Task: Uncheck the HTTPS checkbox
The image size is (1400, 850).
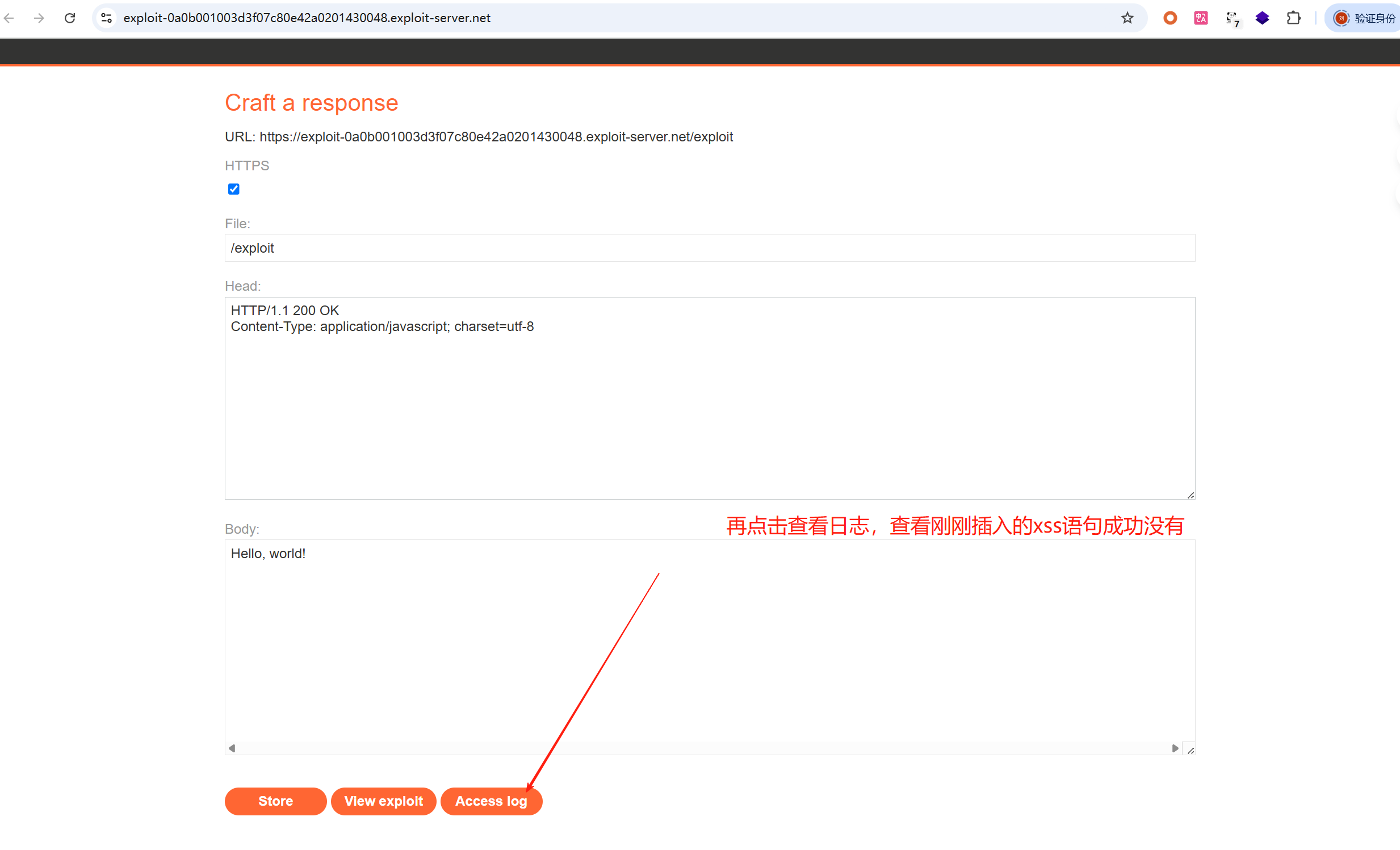Action: pyautogui.click(x=233, y=189)
